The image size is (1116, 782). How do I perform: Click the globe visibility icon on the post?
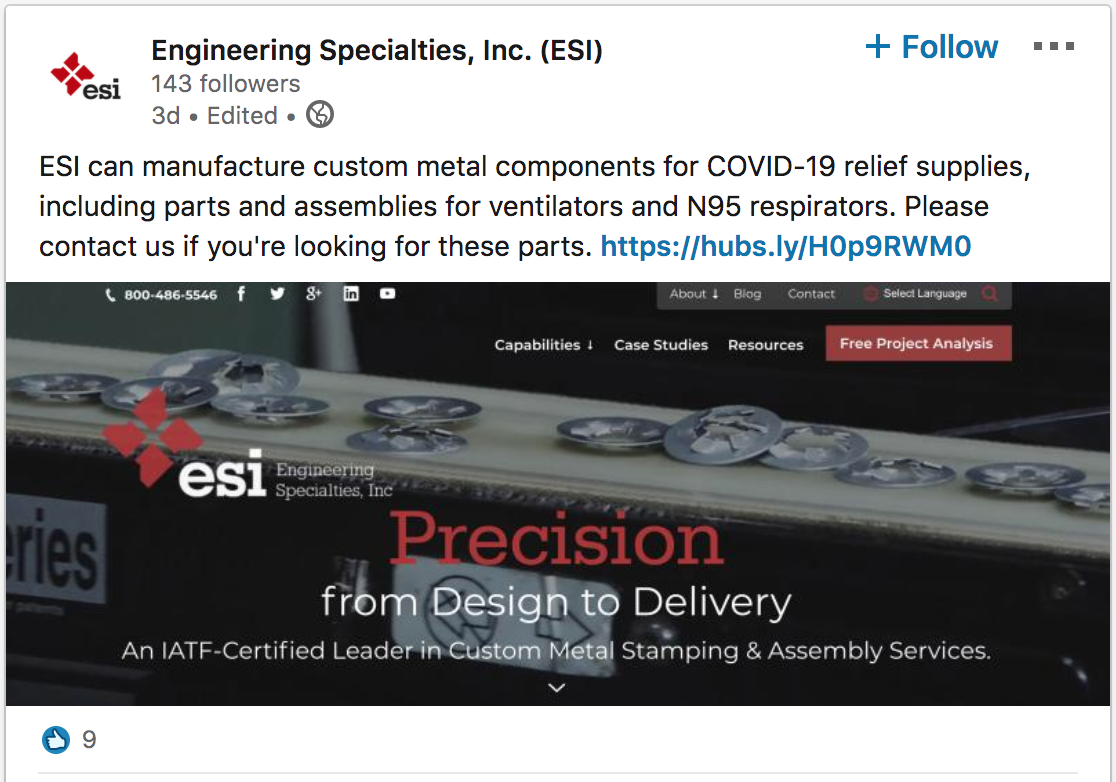point(319,114)
